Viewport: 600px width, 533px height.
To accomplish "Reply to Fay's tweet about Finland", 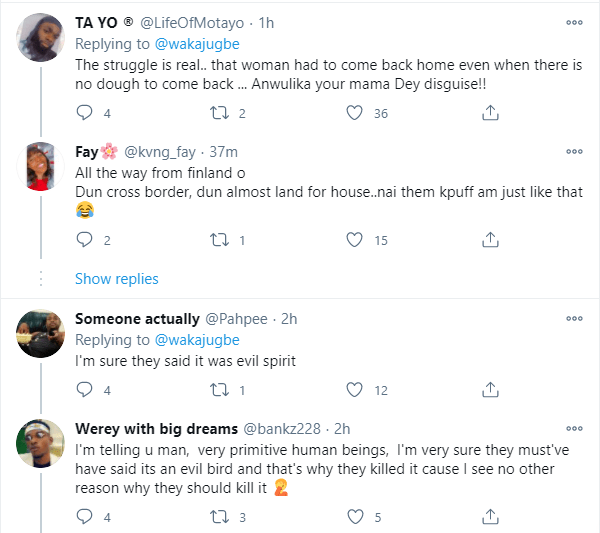I will 84,240.
